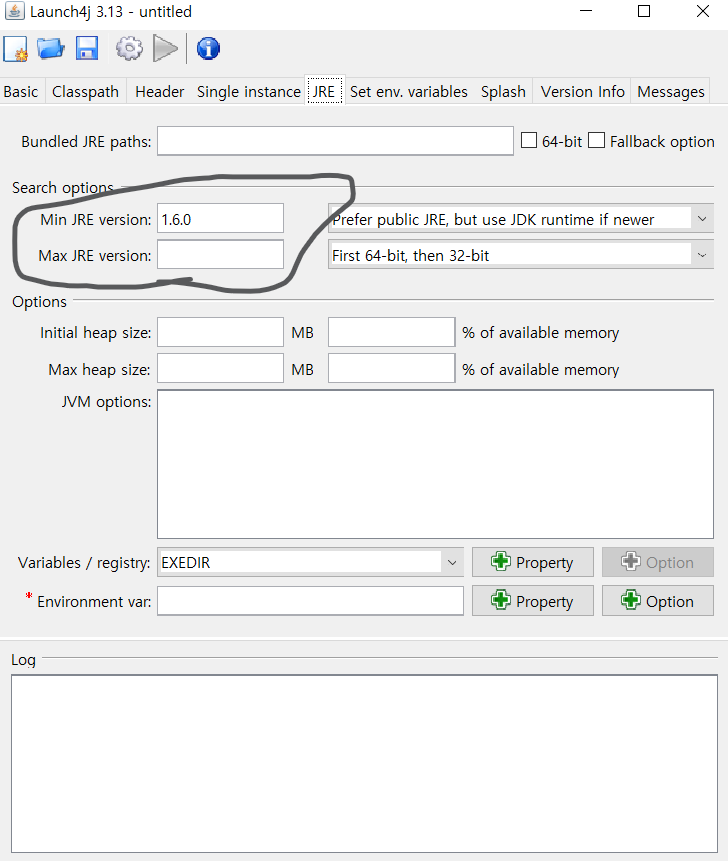Click the Launch4j Java title bar icon
Viewport: 728px width, 861px height.
tap(14, 11)
